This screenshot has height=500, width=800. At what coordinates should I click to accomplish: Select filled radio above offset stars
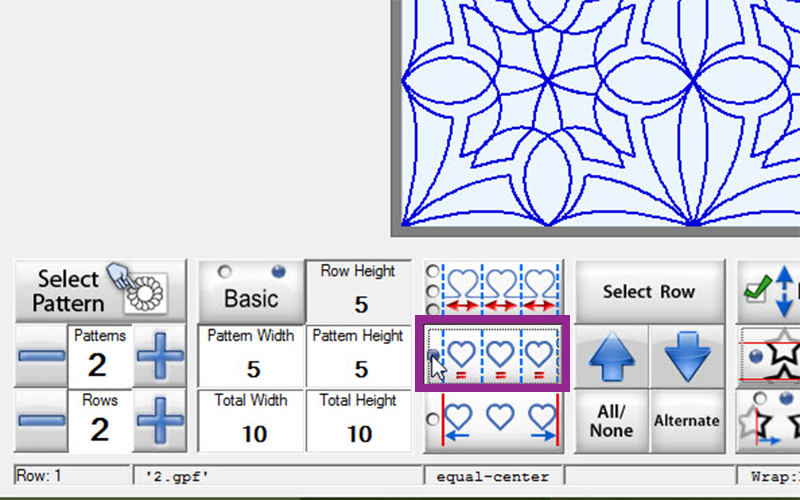(x=786, y=398)
